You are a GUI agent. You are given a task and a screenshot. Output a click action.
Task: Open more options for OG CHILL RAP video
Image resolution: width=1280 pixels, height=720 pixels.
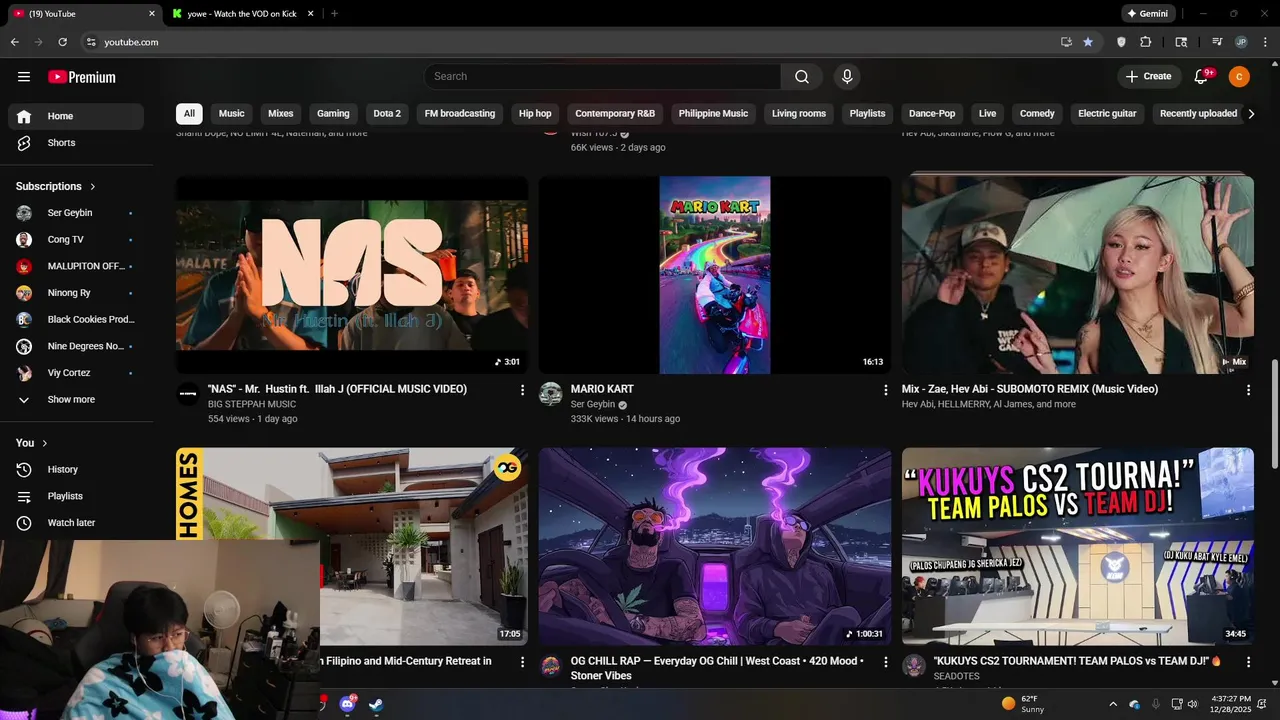pyautogui.click(x=885, y=662)
